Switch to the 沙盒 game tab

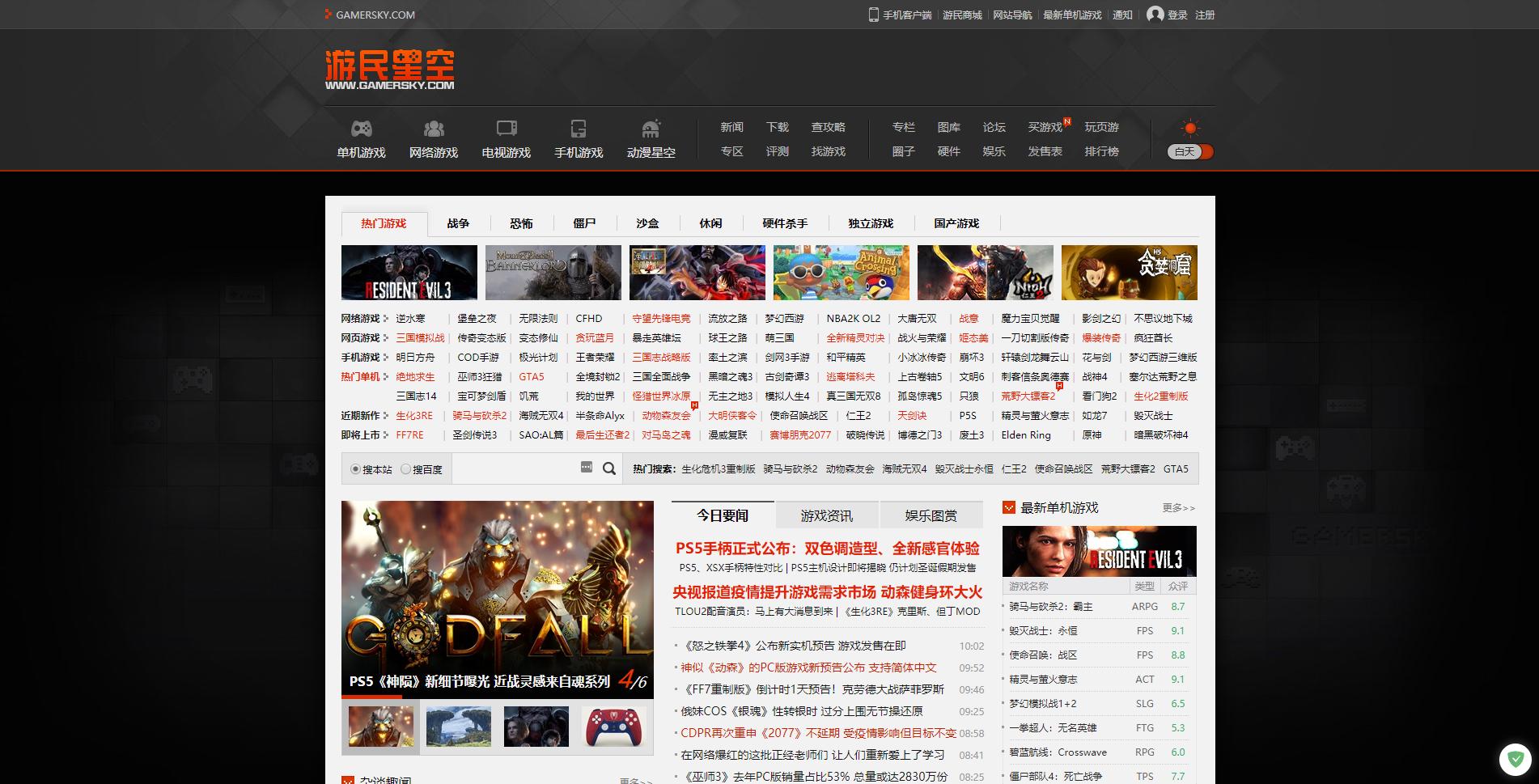(647, 223)
